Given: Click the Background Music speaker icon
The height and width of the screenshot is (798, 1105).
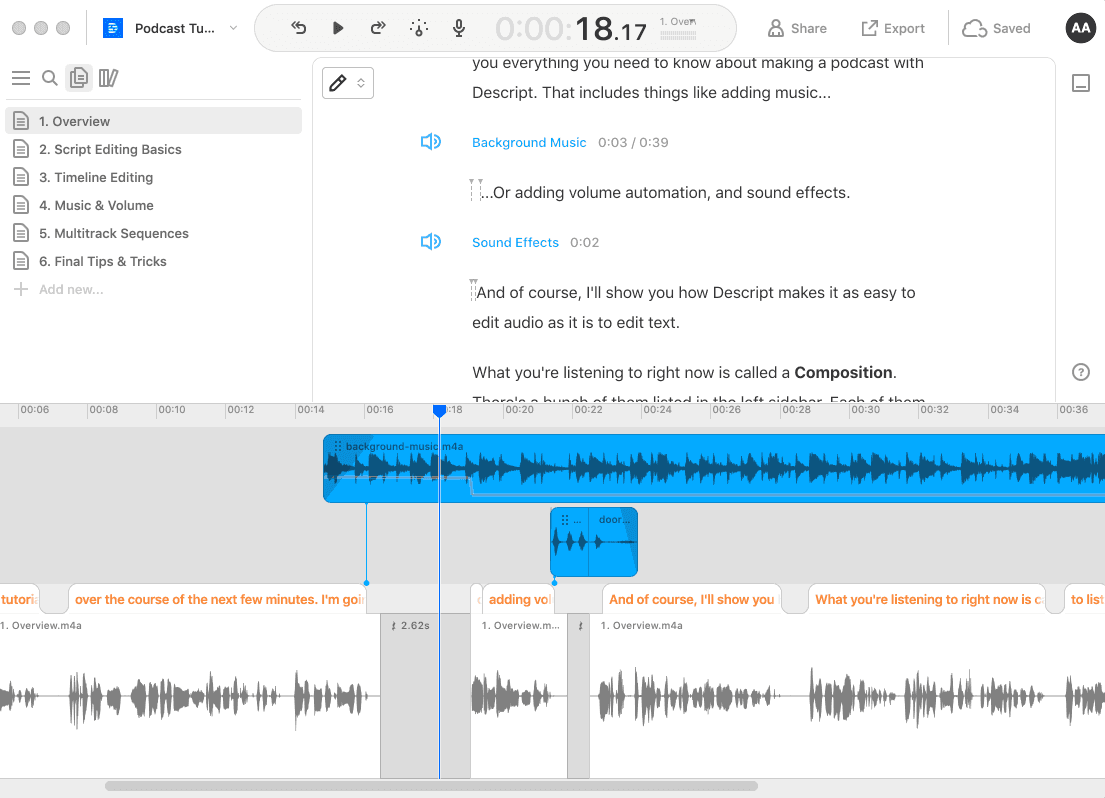Looking at the screenshot, I should pyautogui.click(x=431, y=142).
